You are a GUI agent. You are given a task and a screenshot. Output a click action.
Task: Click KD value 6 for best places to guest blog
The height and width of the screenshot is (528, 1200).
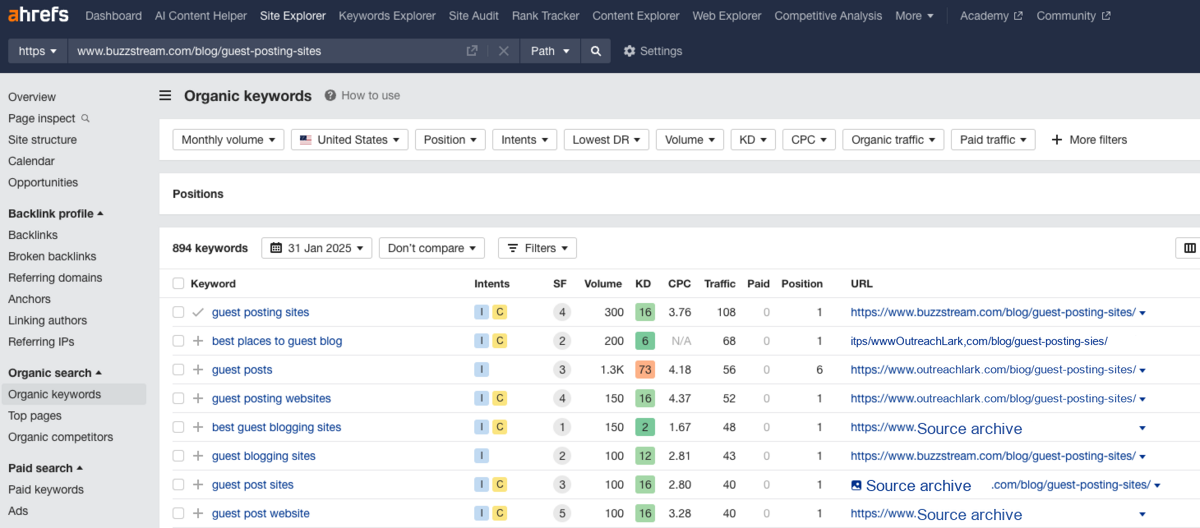[x=644, y=341]
